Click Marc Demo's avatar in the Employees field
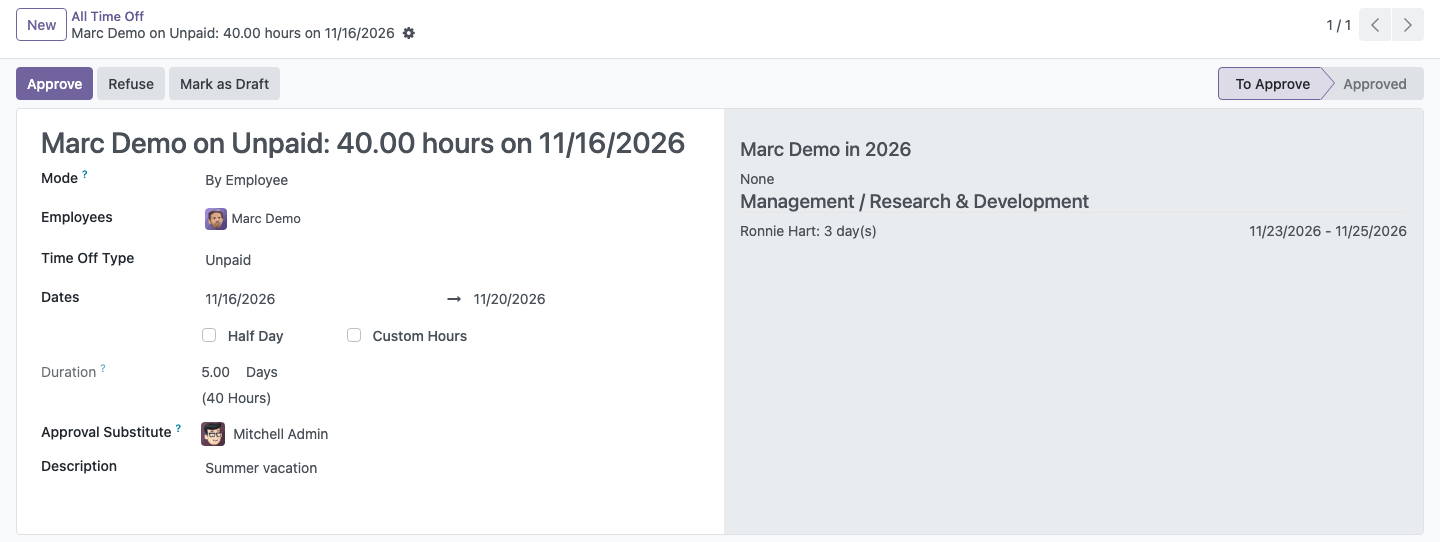The width and height of the screenshot is (1440, 542). (216, 219)
